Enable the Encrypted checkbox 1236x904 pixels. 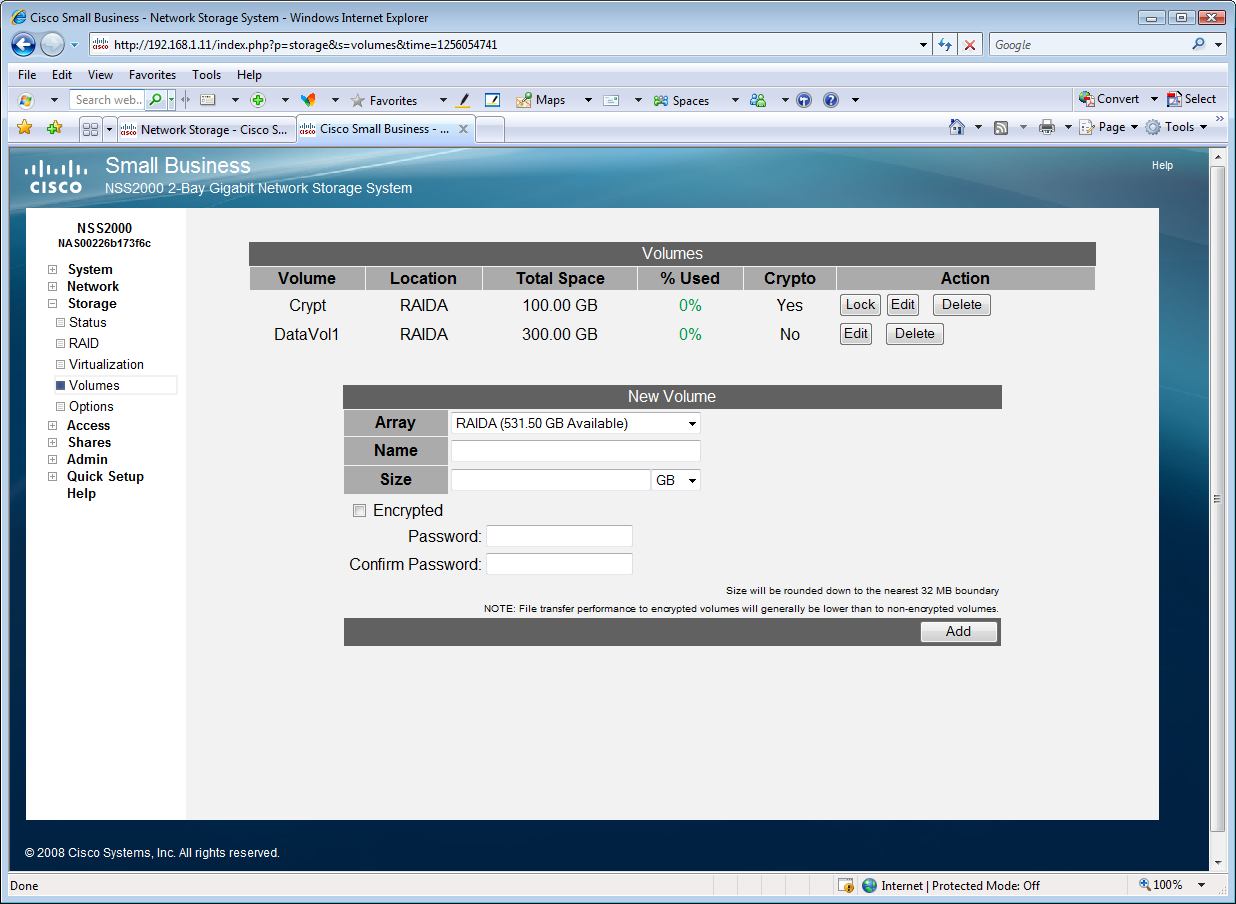pos(360,511)
